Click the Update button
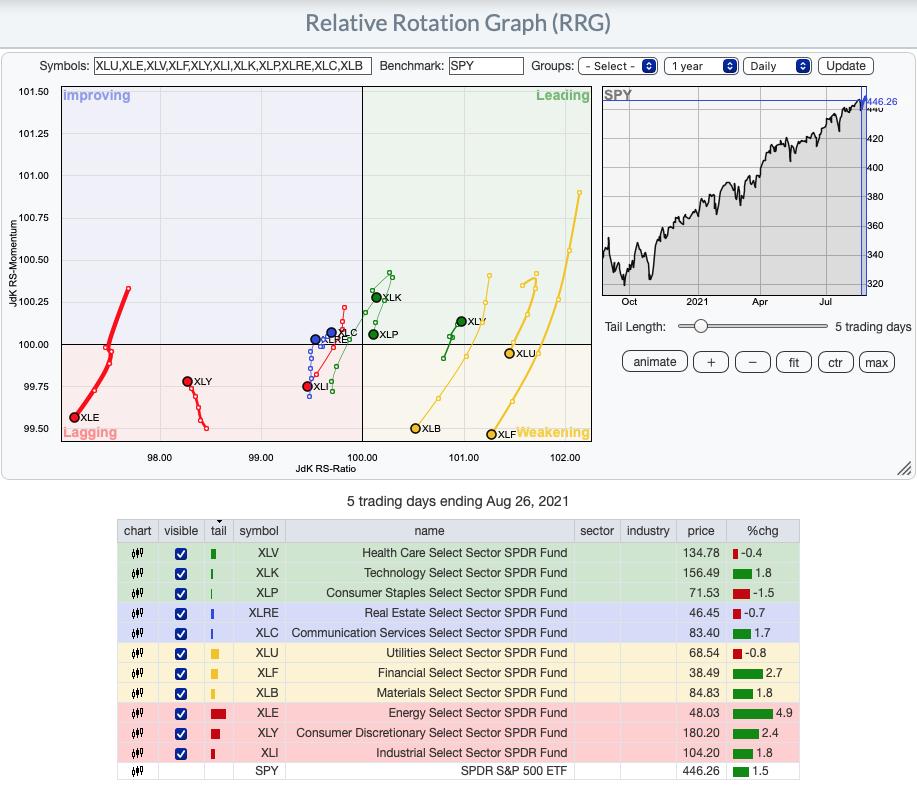The height and width of the screenshot is (786, 917). [x=846, y=66]
